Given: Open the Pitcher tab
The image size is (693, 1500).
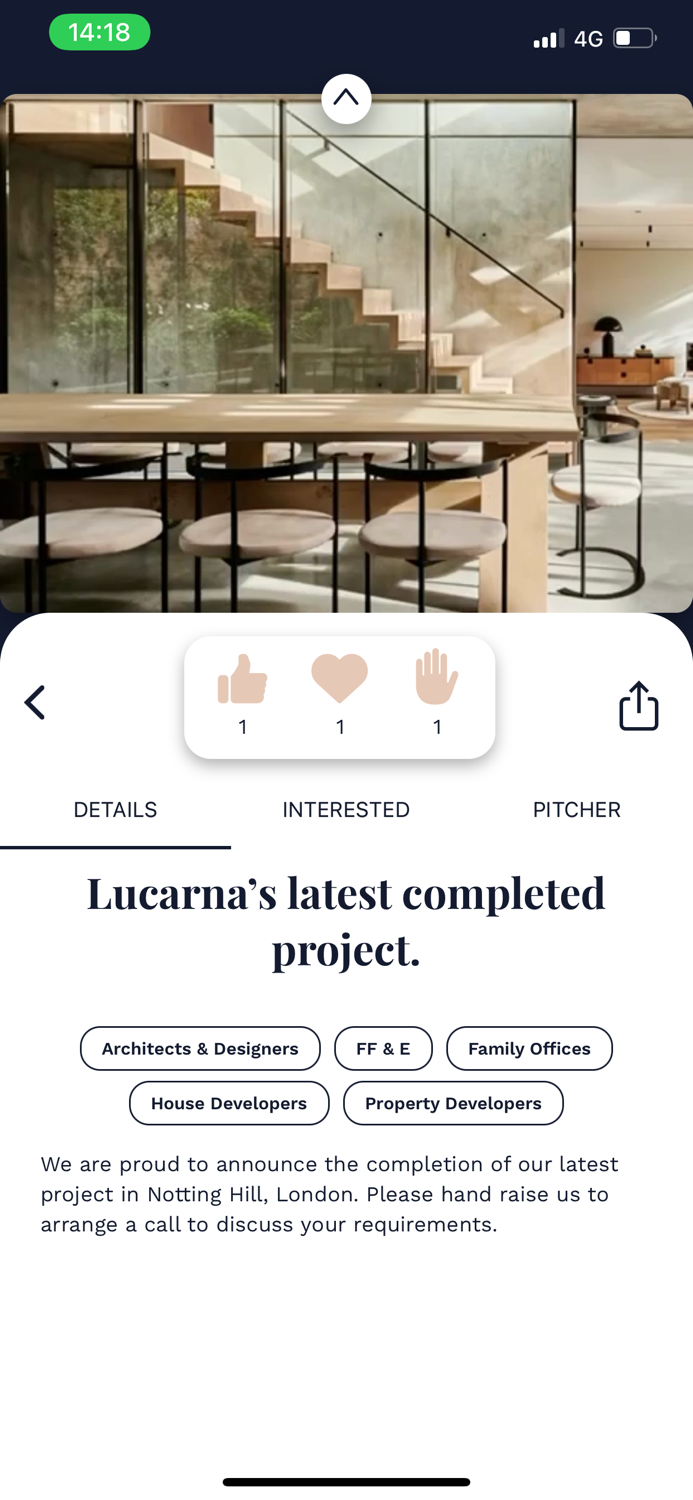Looking at the screenshot, I should click(577, 810).
